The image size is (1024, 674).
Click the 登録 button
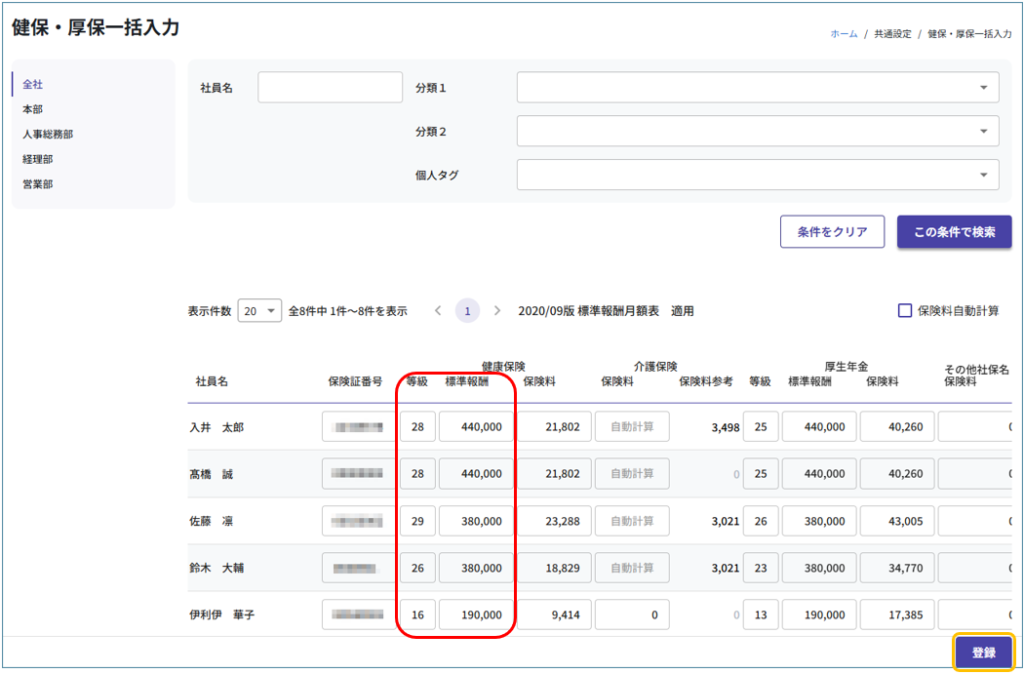[x=983, y=652]
